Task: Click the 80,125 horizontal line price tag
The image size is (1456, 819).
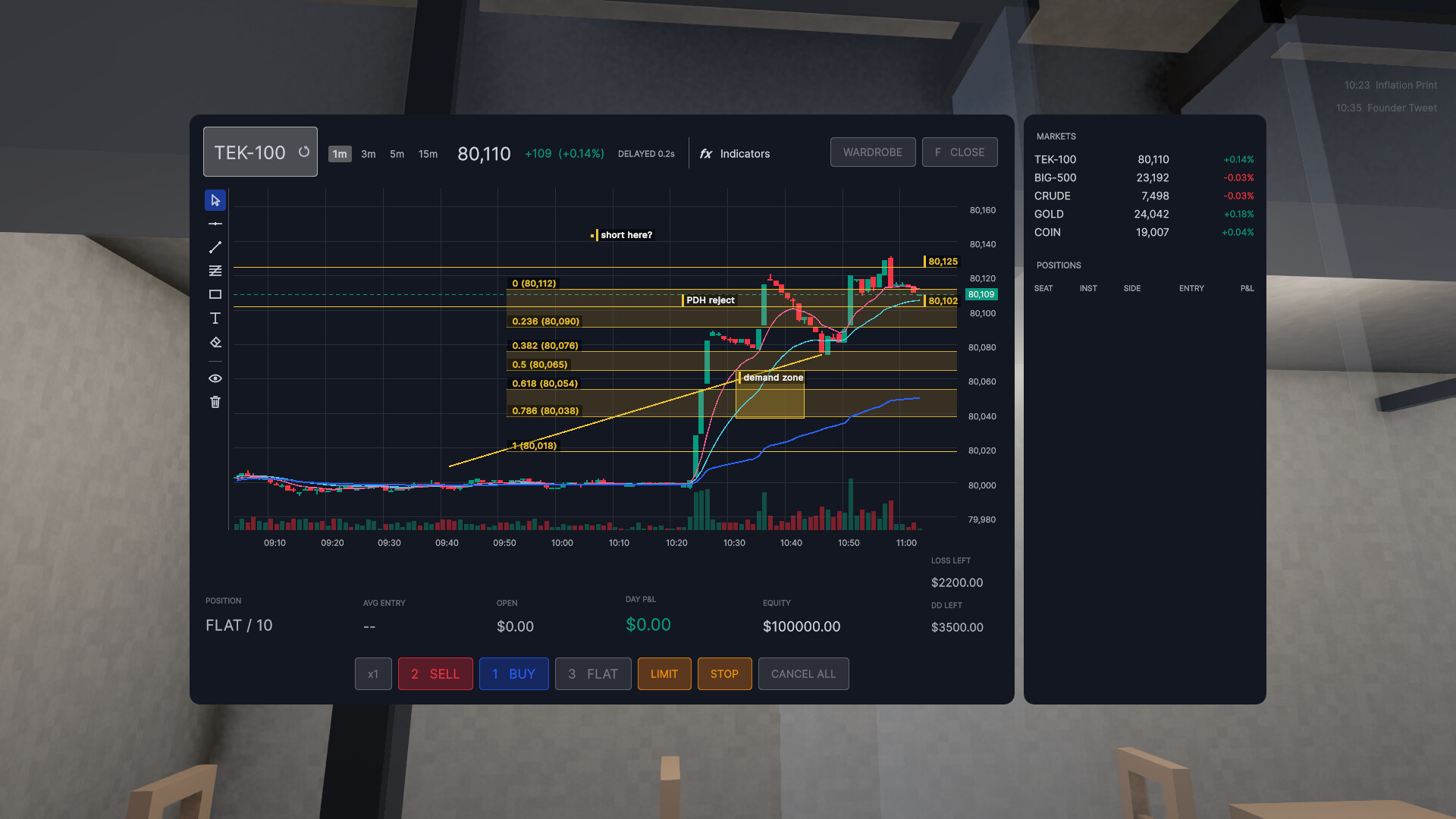Action: [942, 262]
